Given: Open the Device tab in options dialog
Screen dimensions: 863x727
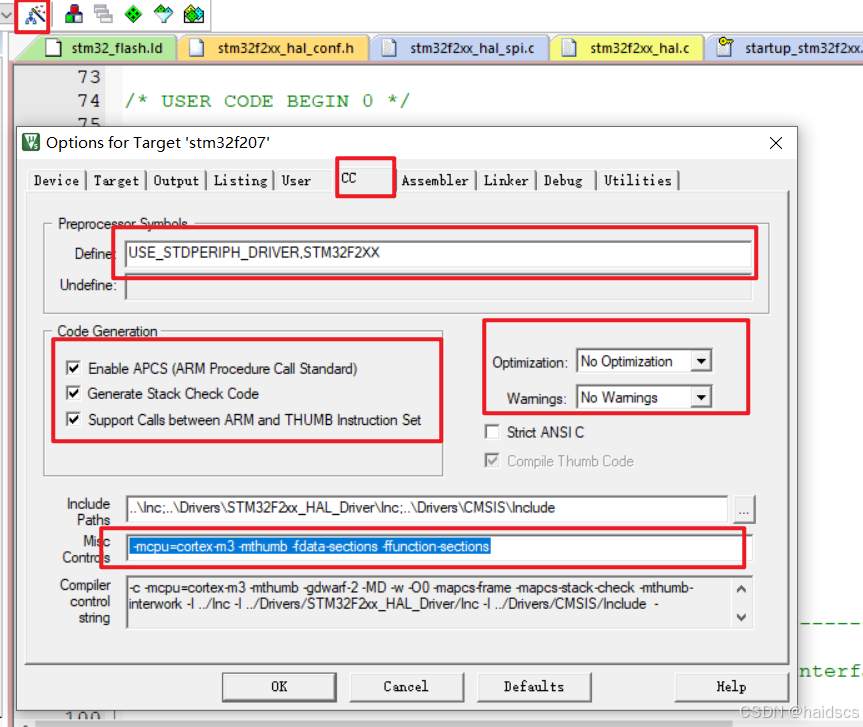Looking at the screenshot, I should point(56,181).
